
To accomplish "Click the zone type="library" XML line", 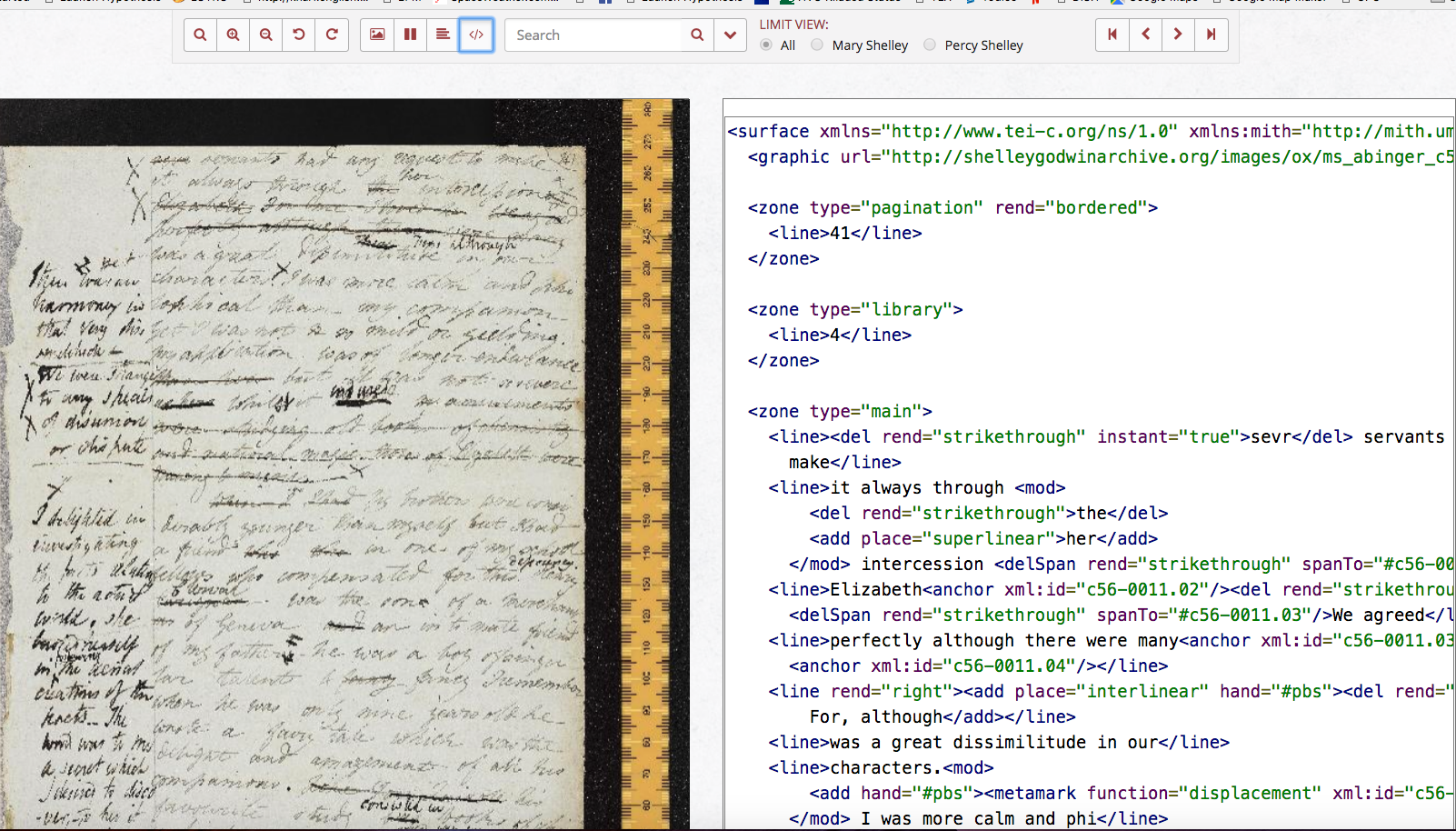I will click(x=855, y=309).
